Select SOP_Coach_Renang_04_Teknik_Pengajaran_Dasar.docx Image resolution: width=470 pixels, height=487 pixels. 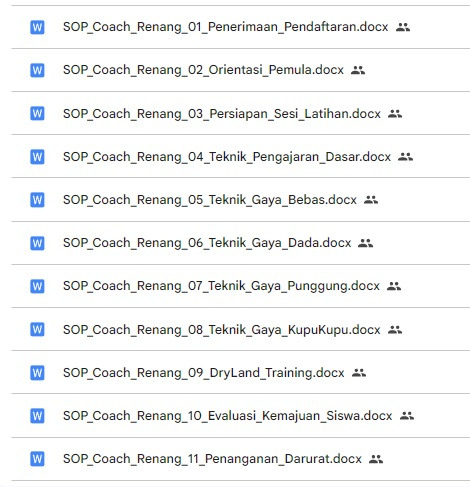click(x=227, y=157)
